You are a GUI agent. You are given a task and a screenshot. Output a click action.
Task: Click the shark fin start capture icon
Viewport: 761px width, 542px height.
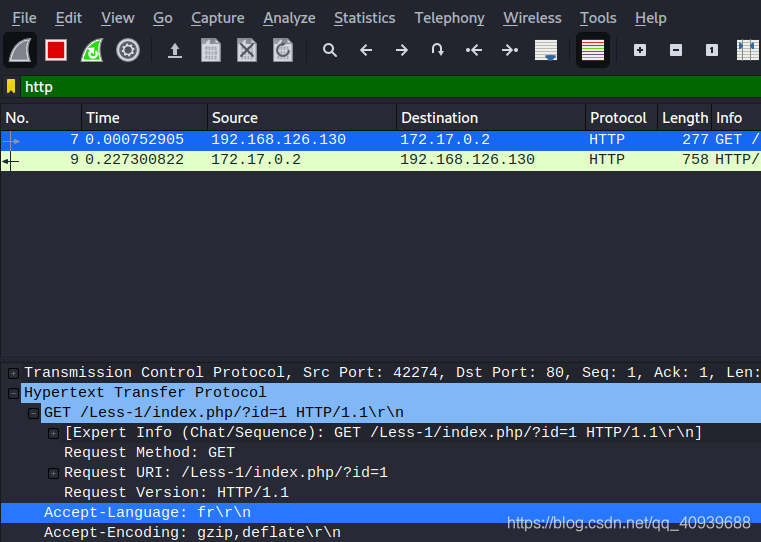[x=20, y=50]
